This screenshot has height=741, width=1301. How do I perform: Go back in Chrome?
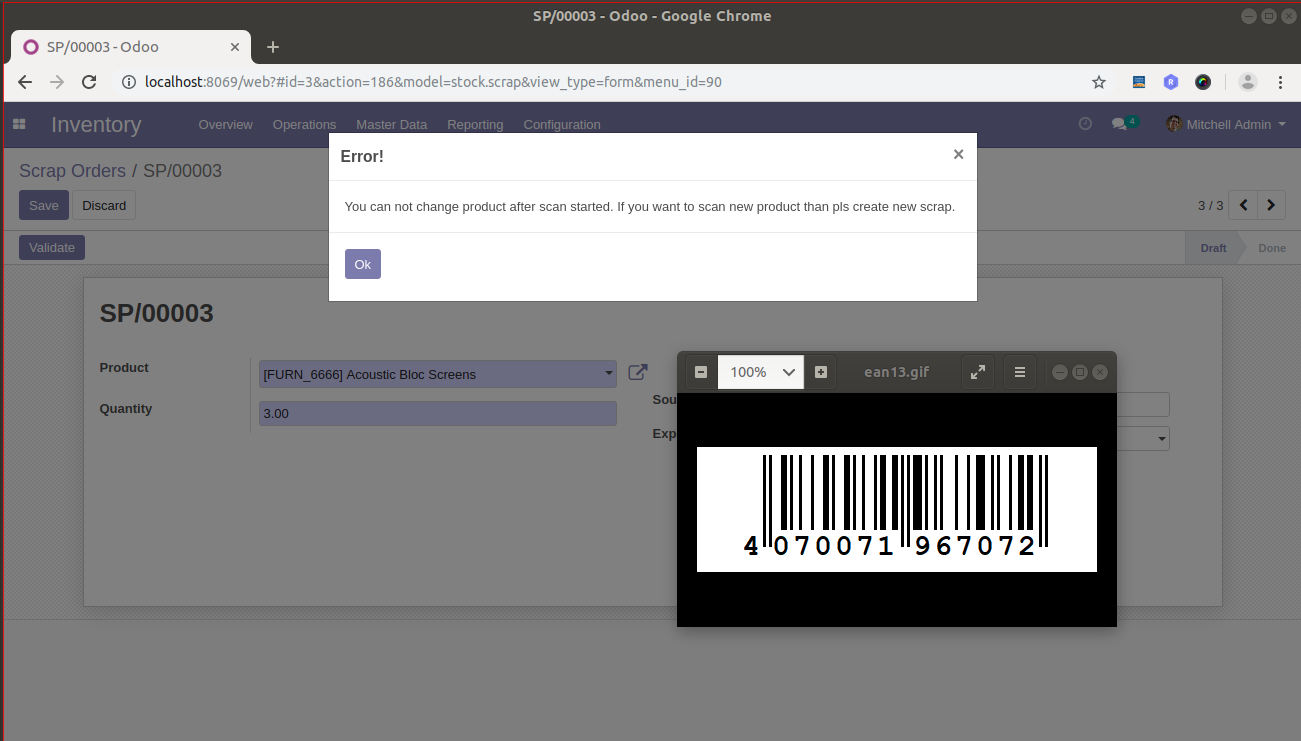click(26, 82)
